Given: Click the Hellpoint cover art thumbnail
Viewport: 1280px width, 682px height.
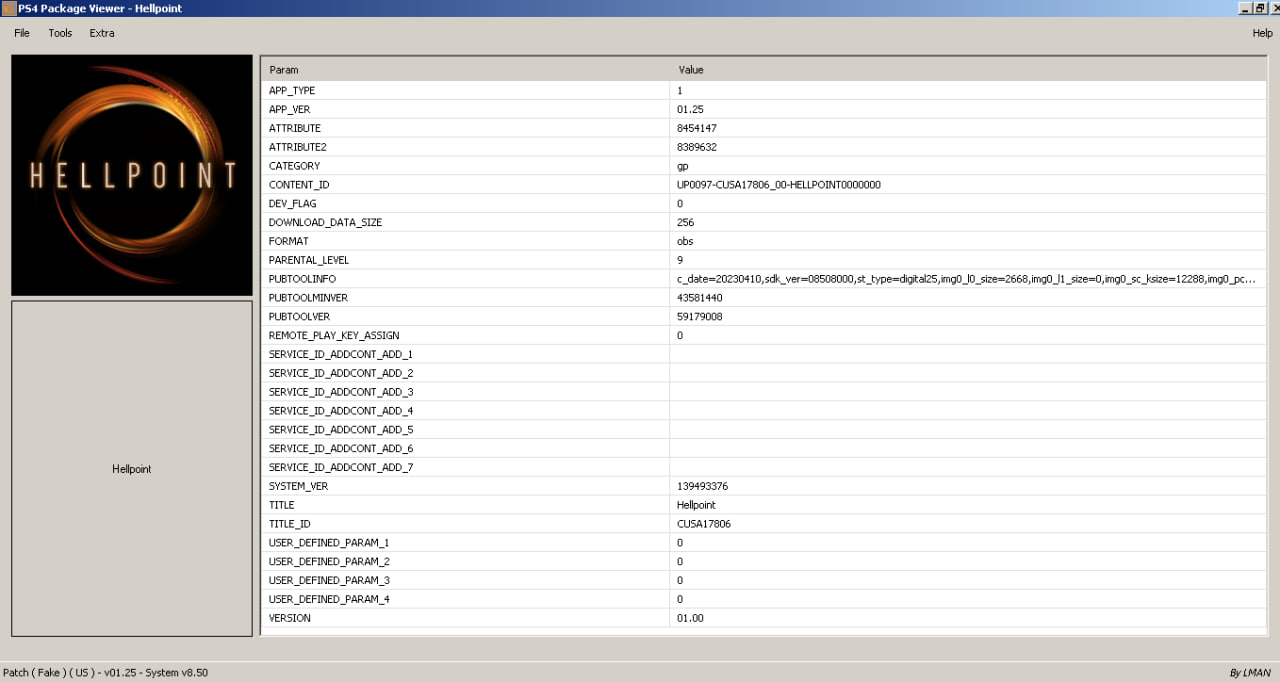Looking at the screenshot, I should coord(132,175).
